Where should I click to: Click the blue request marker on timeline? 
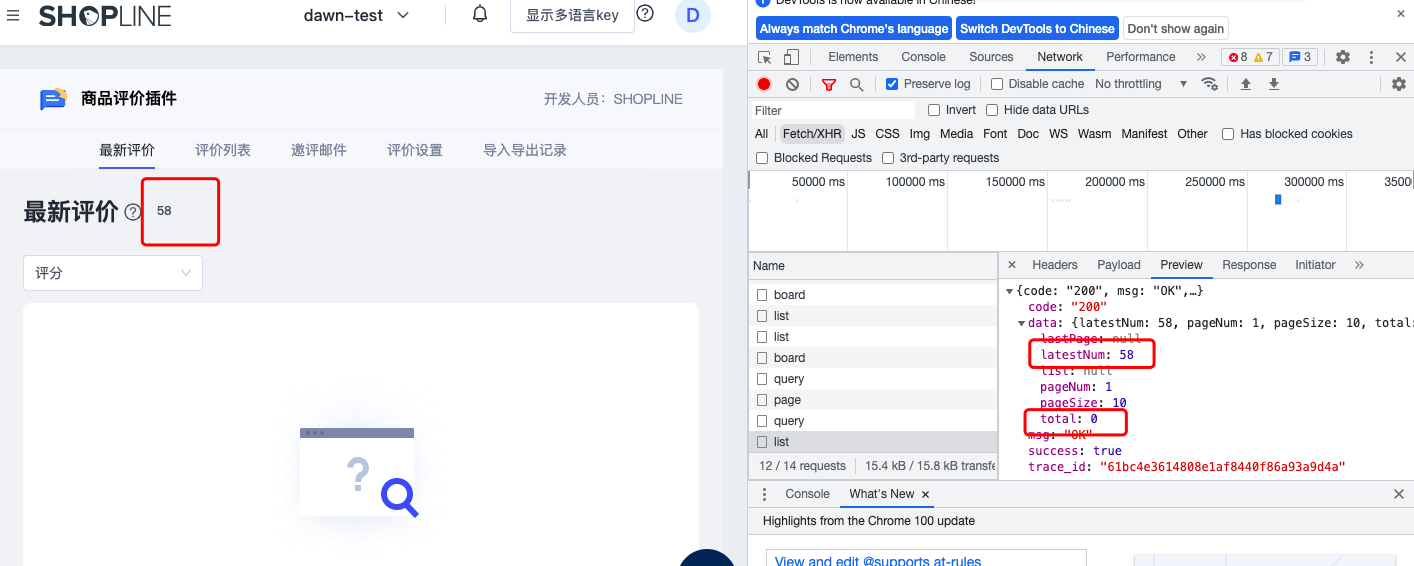click(1278, 200)
